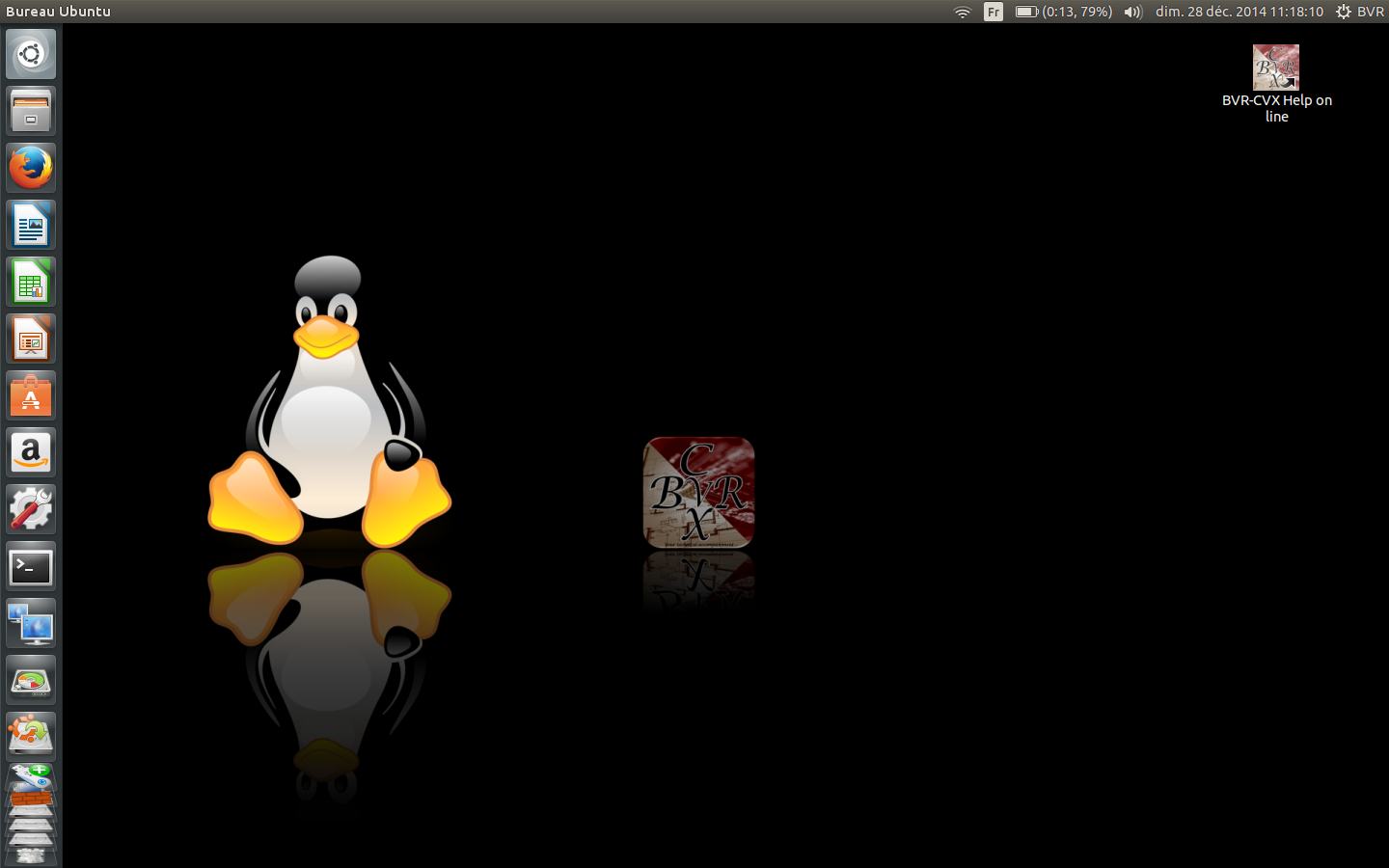Launch the Files manager from launcher

(31, 111)
